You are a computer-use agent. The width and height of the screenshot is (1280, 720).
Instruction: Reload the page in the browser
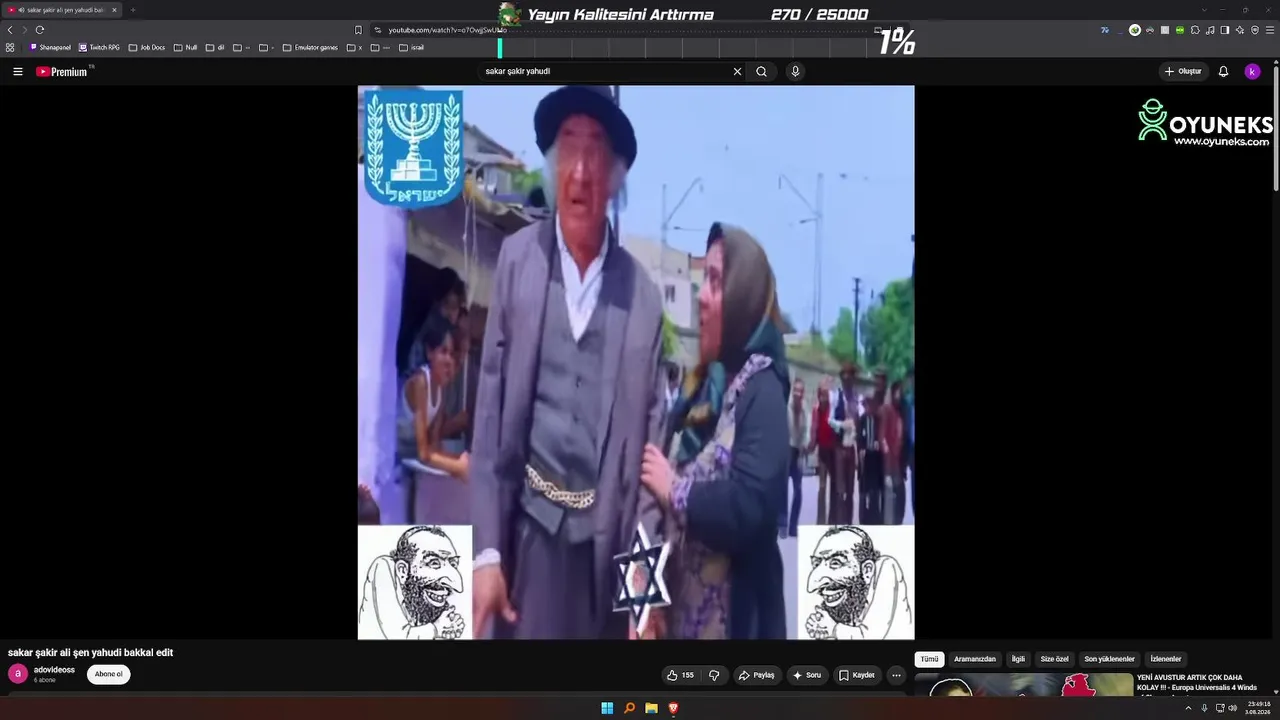tap(40, 30)
